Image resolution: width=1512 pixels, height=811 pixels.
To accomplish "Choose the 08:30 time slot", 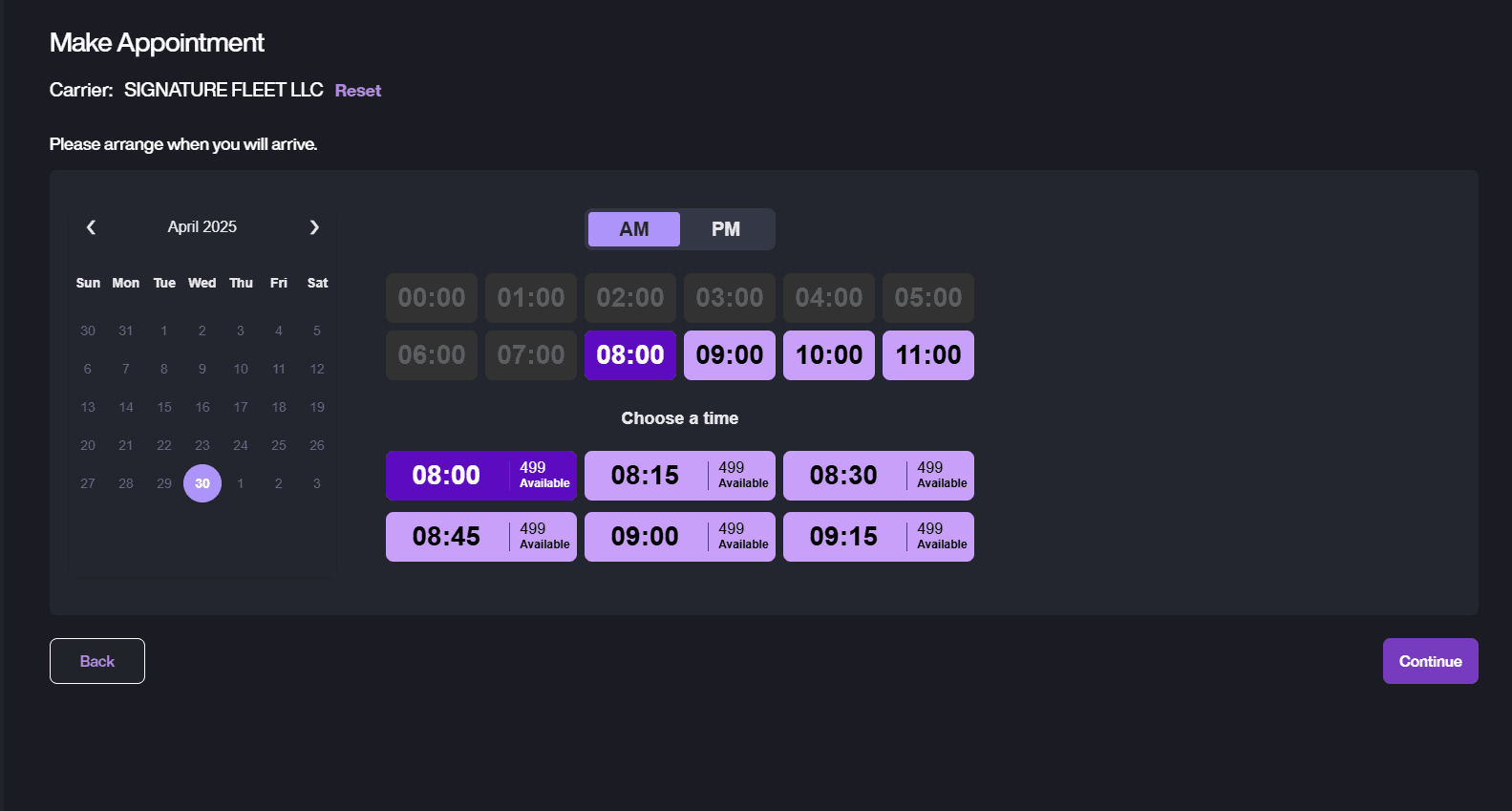I will [879, 476].
